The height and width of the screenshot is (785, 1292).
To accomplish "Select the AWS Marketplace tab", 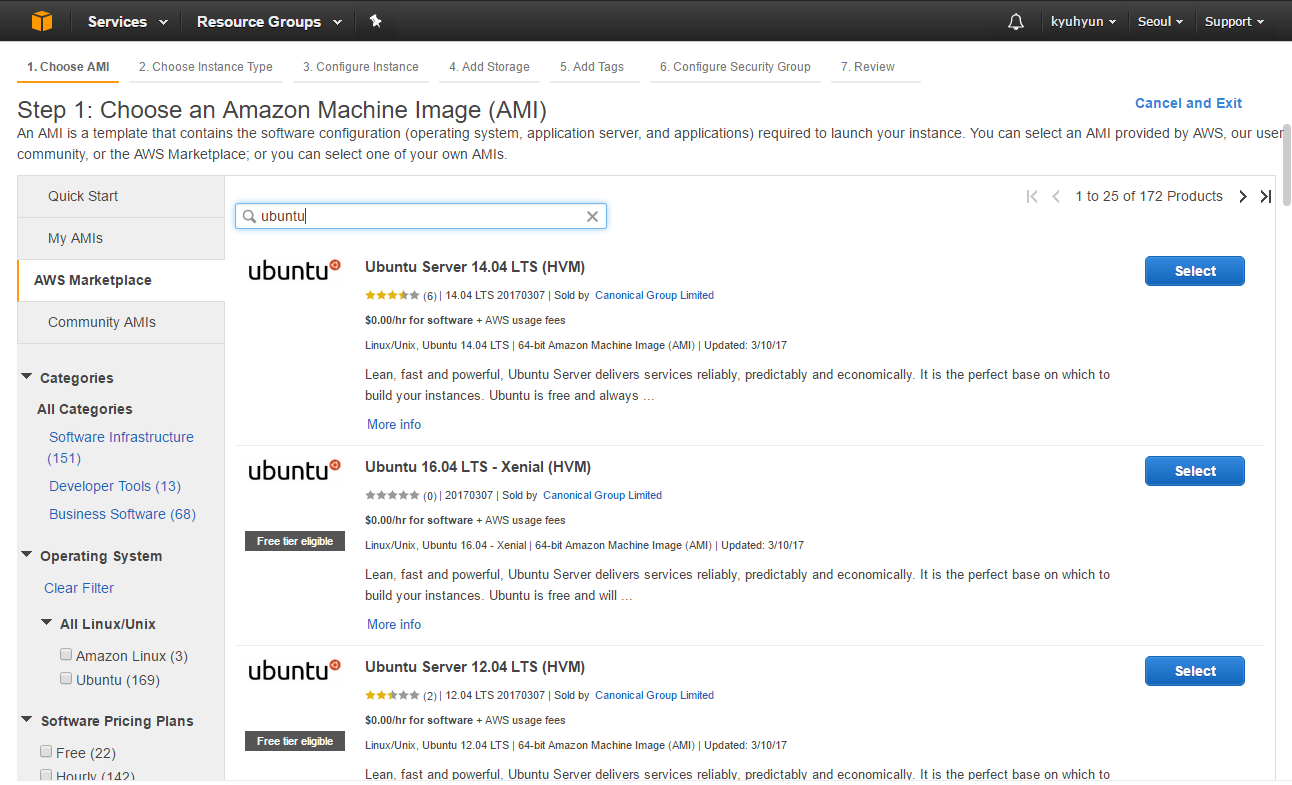I will point(121,280).
